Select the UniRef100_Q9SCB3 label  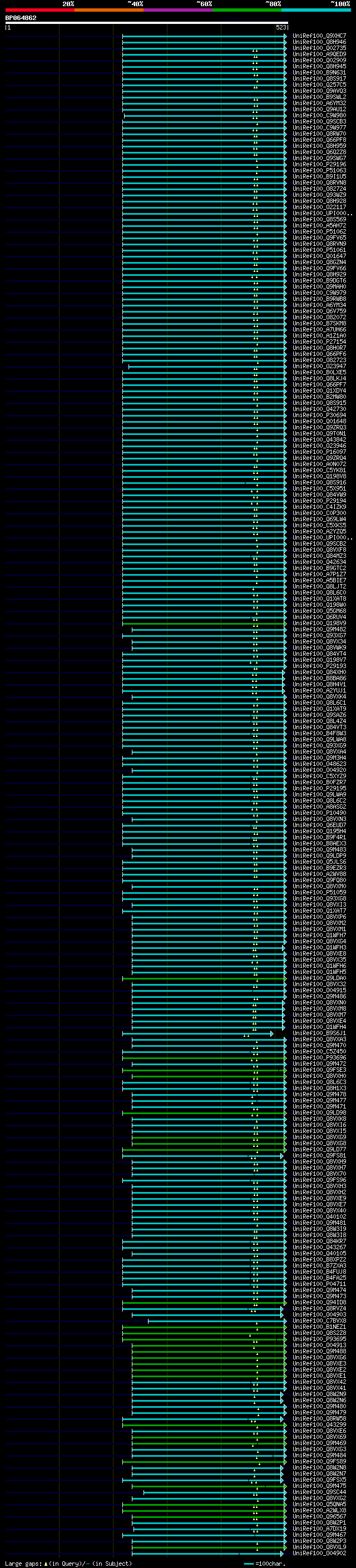(x=319, y=121)
